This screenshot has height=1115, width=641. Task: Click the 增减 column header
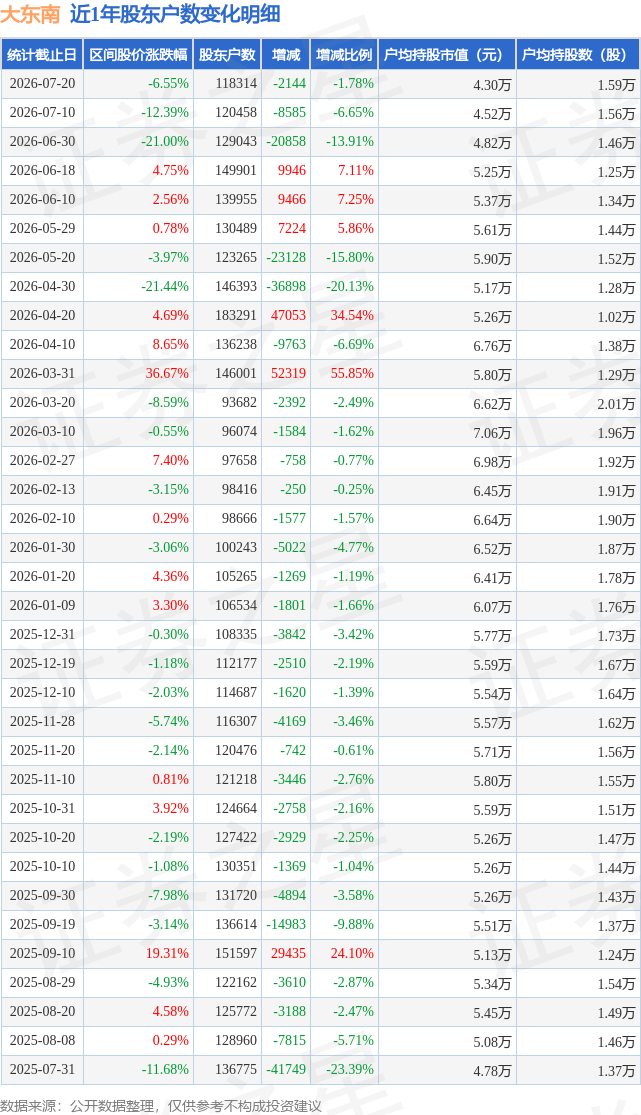coord(285,55)
